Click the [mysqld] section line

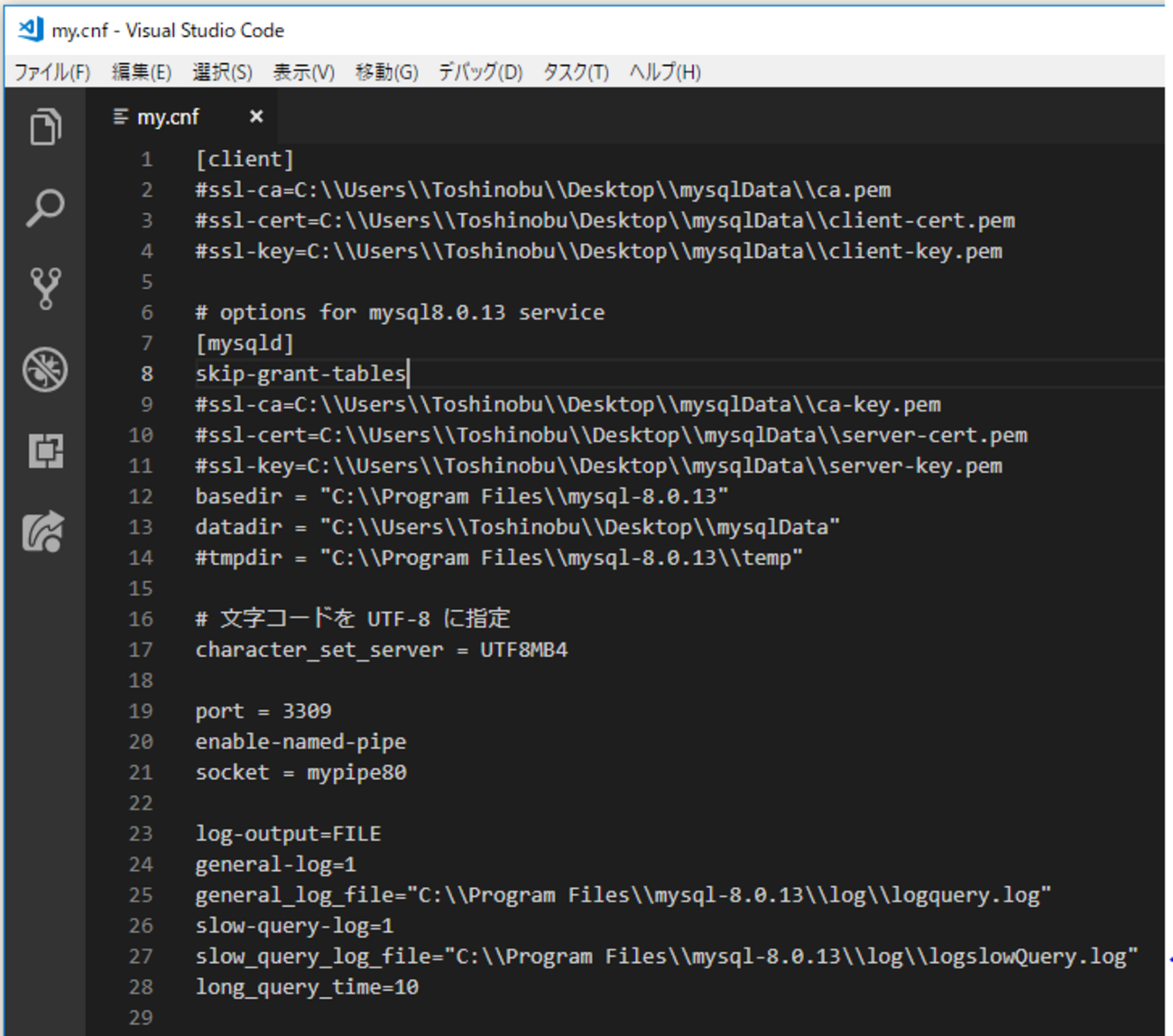(x=245, y=344)
